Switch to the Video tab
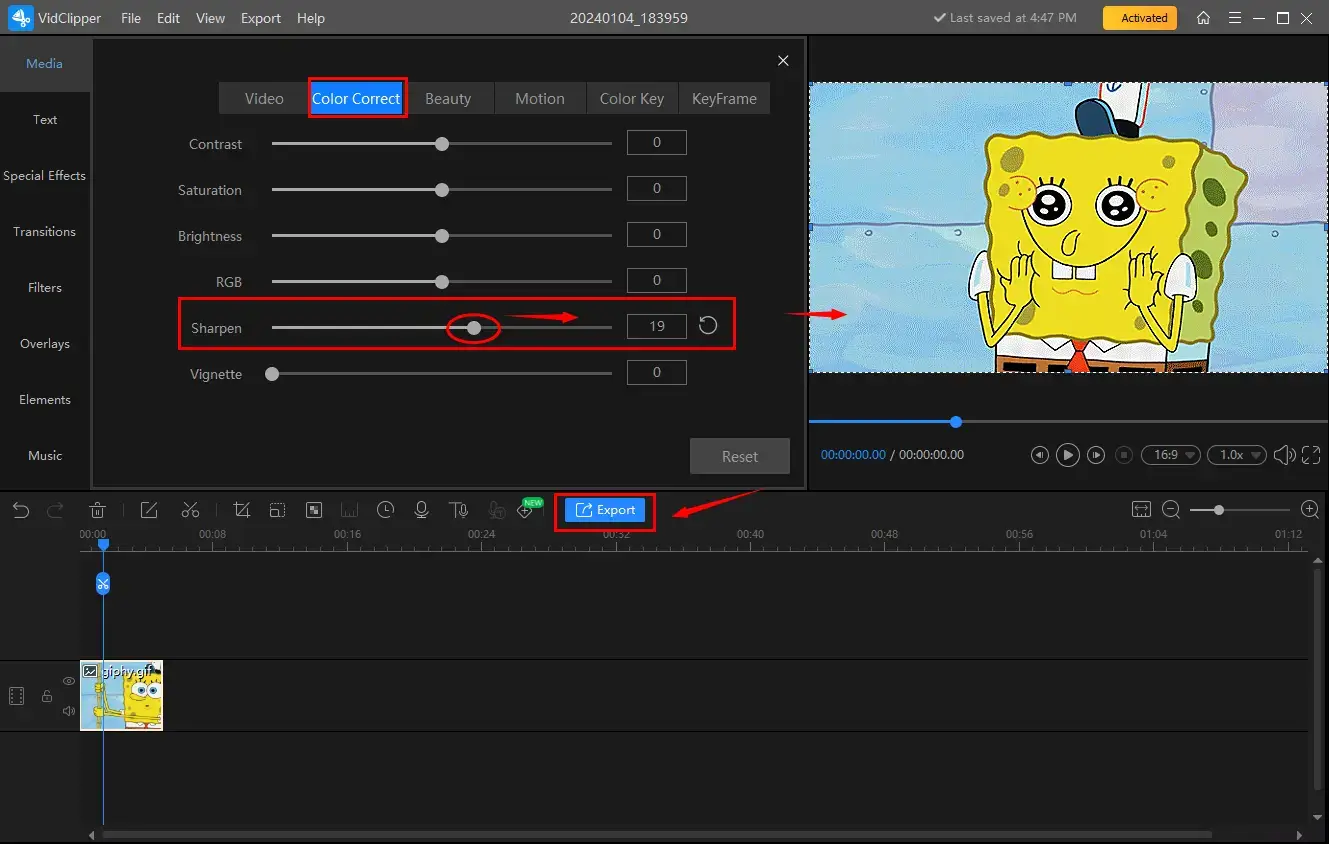 click(x=264, y=98)
